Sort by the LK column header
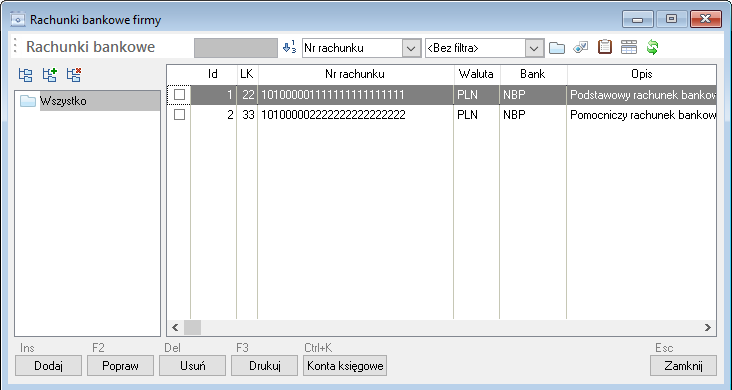 (x=247, y=74)
